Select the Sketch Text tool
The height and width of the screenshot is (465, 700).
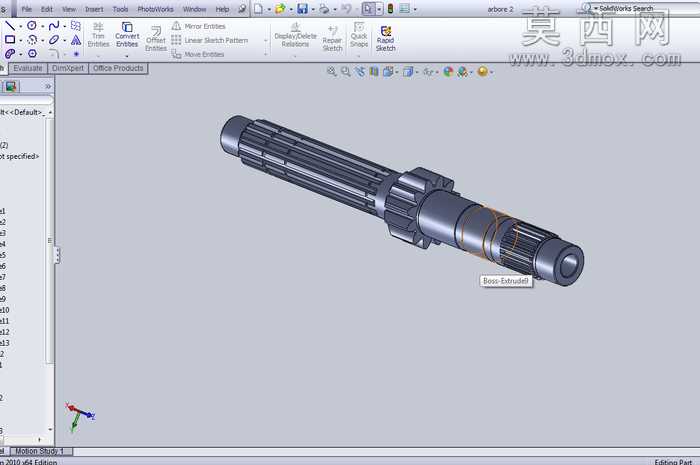76,40
